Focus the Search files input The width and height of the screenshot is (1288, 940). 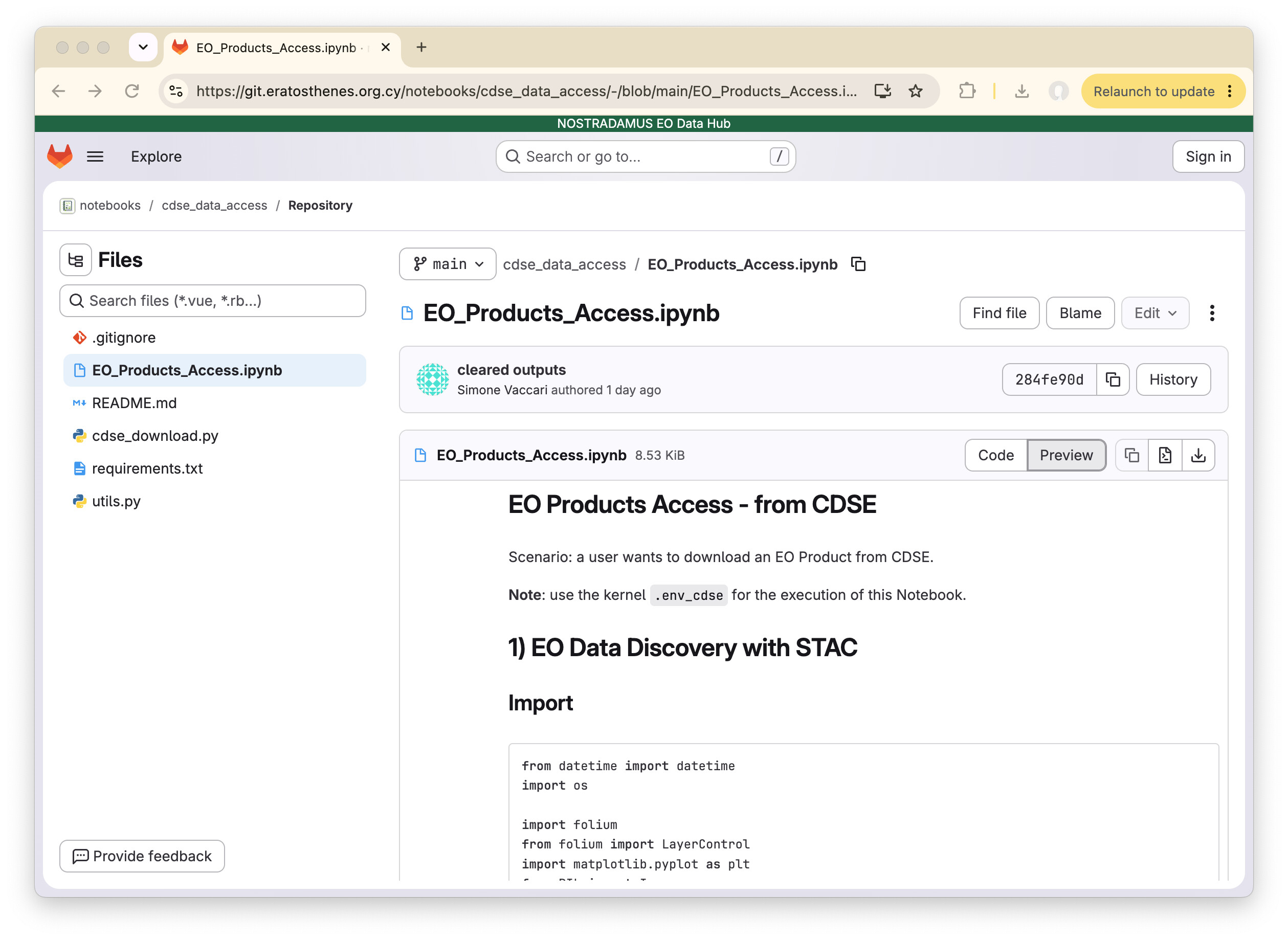click(x=213, y=300)
